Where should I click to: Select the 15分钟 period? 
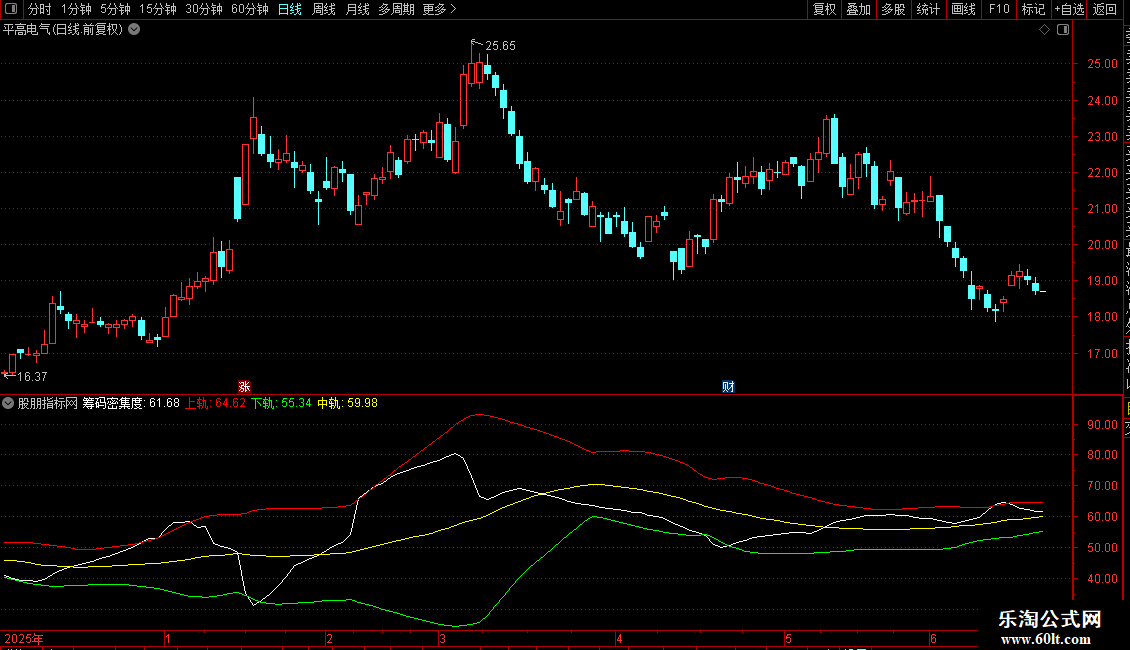tap(158, 9)
